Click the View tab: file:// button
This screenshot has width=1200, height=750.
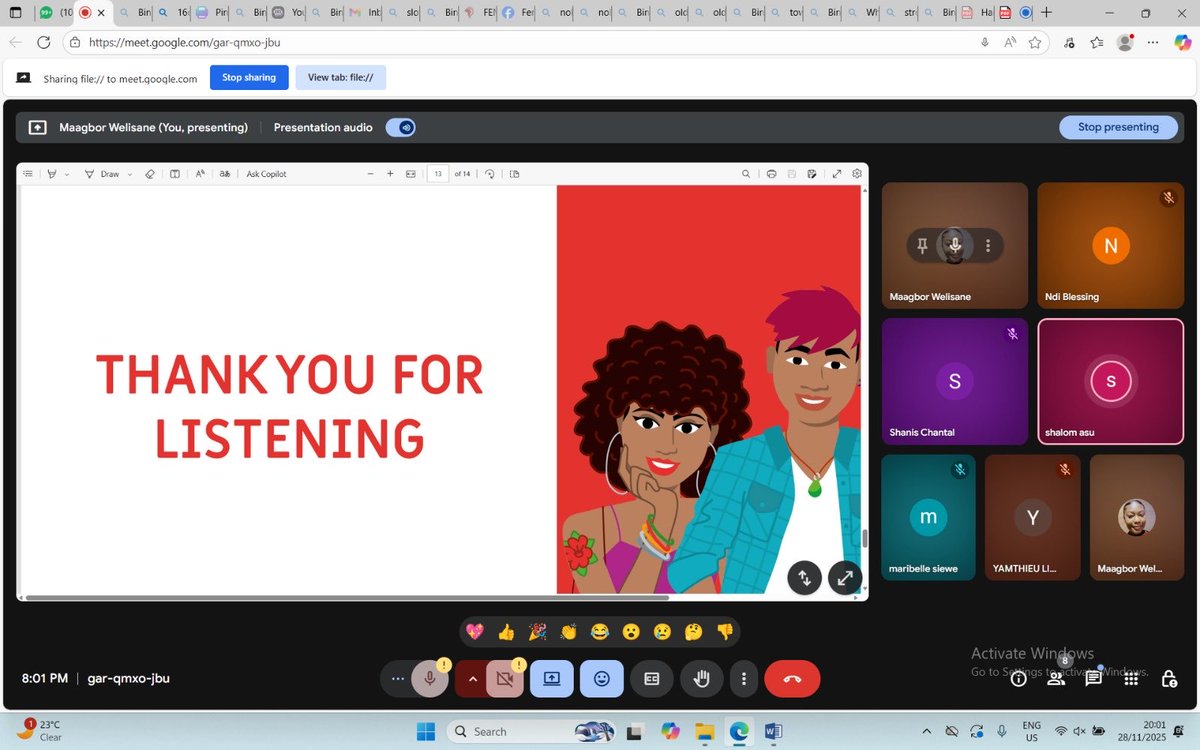(x=340, y=77)
